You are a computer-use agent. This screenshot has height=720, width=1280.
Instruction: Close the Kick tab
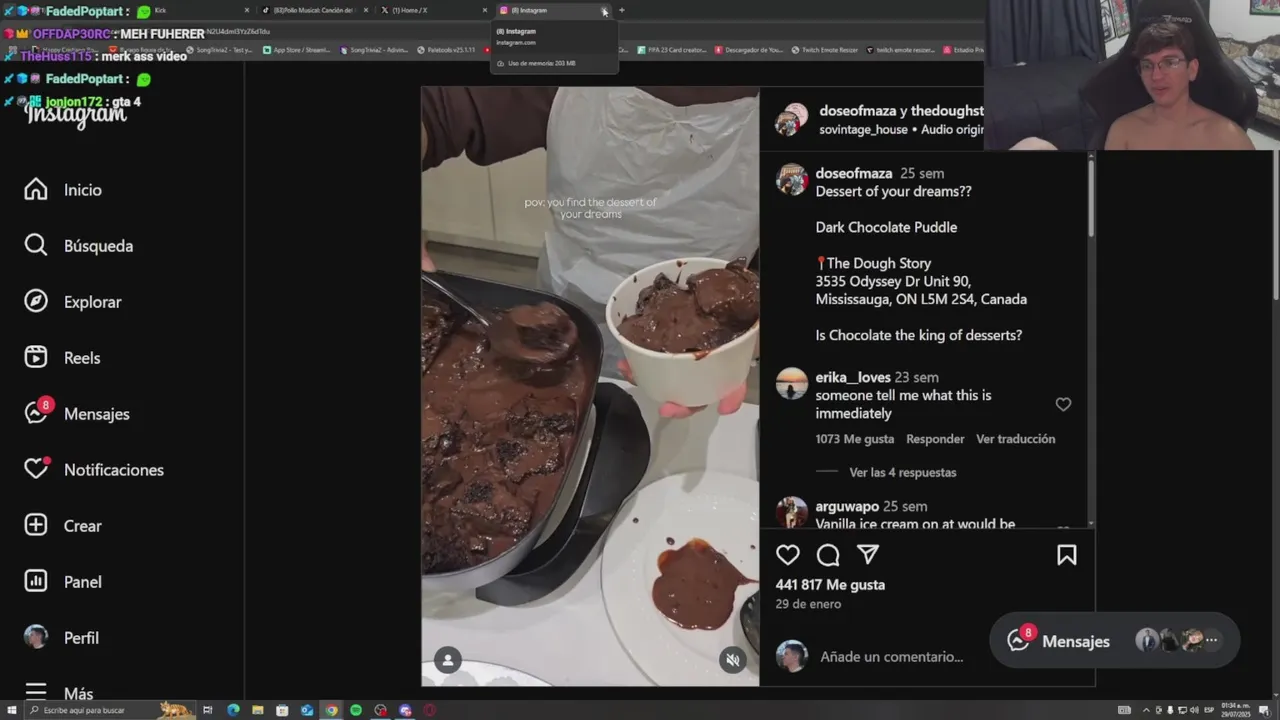[246, 10]
